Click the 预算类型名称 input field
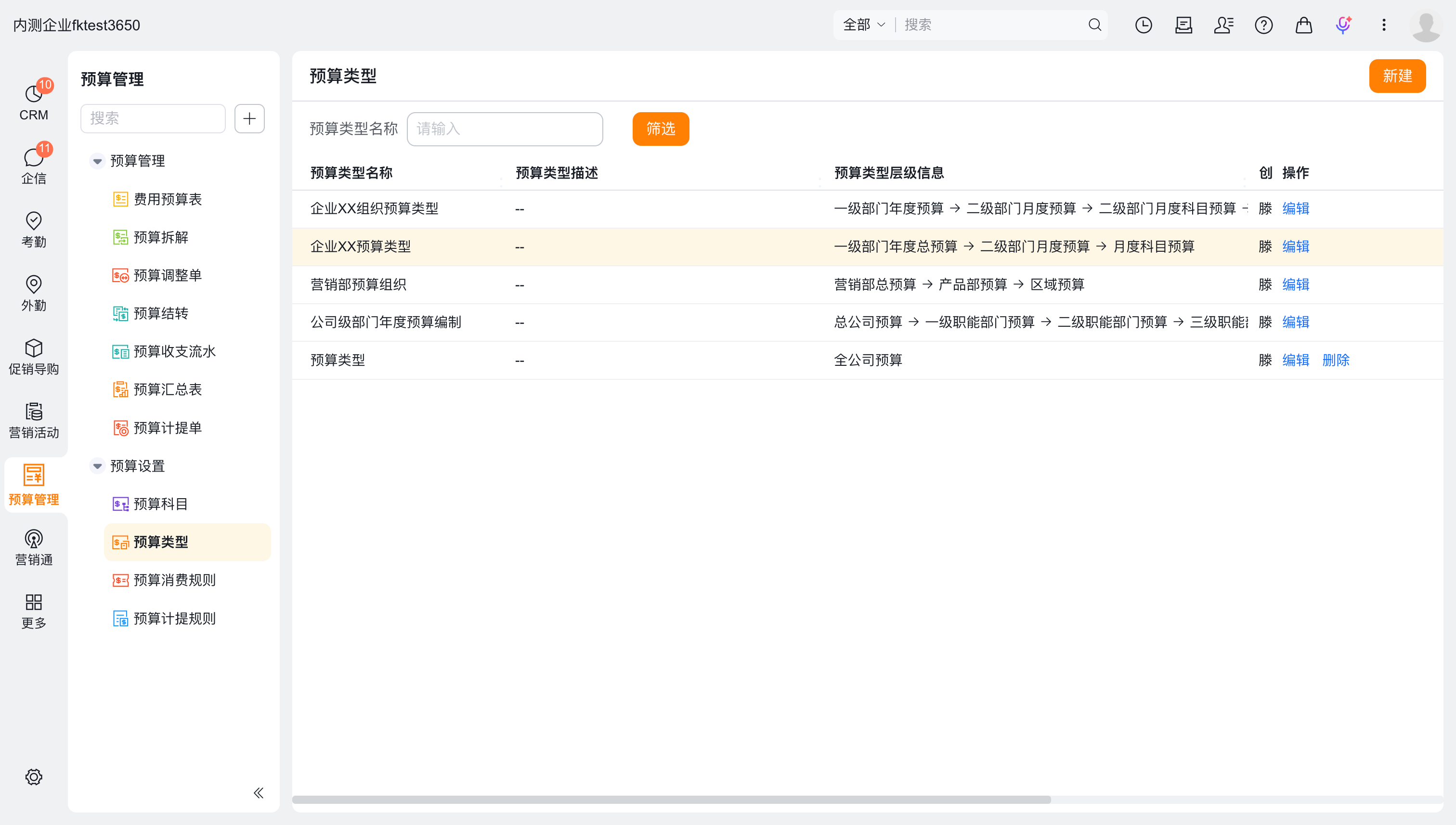 point(505,129)
